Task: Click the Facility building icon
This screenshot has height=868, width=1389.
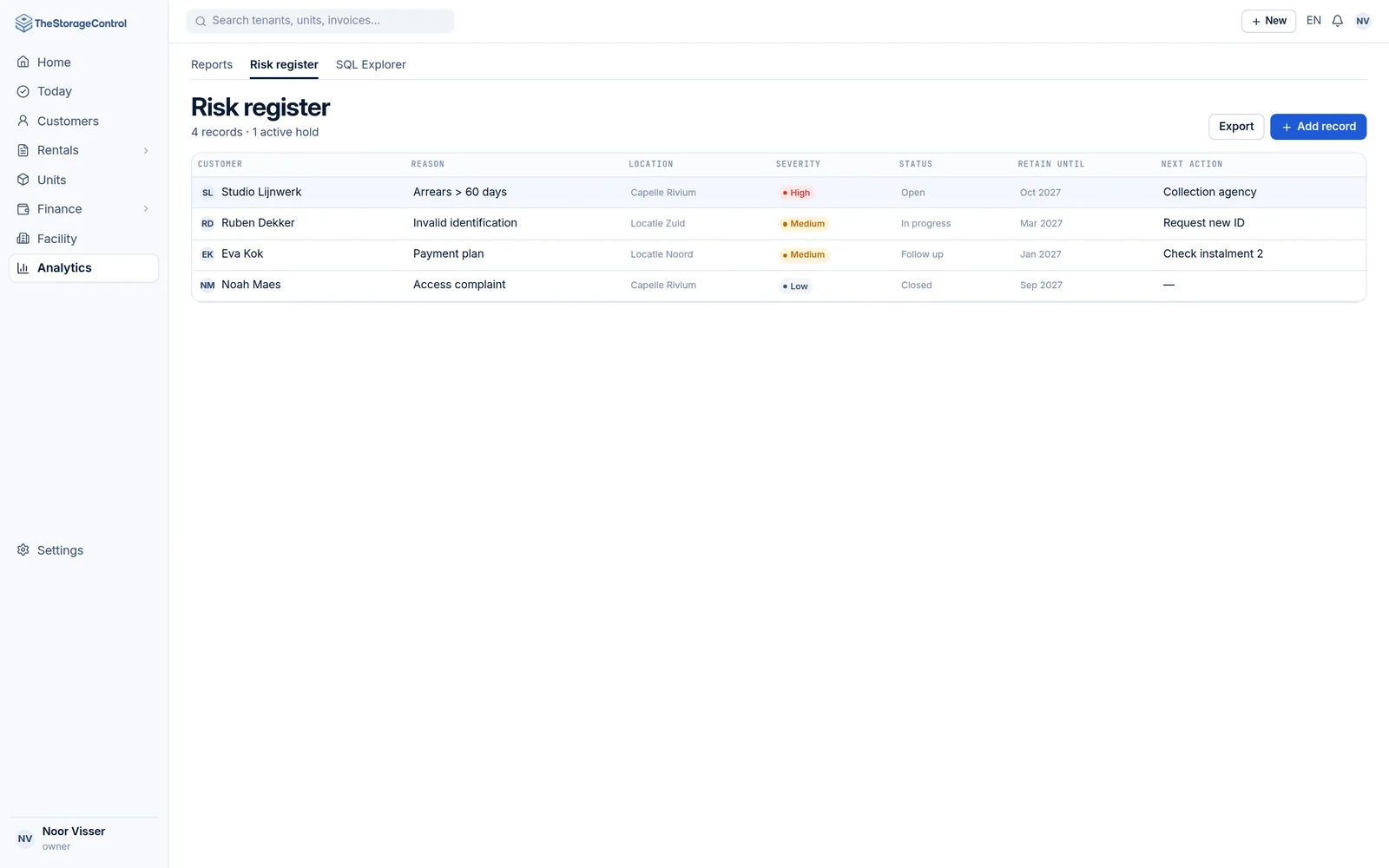Action: click(x=23, y=239)
